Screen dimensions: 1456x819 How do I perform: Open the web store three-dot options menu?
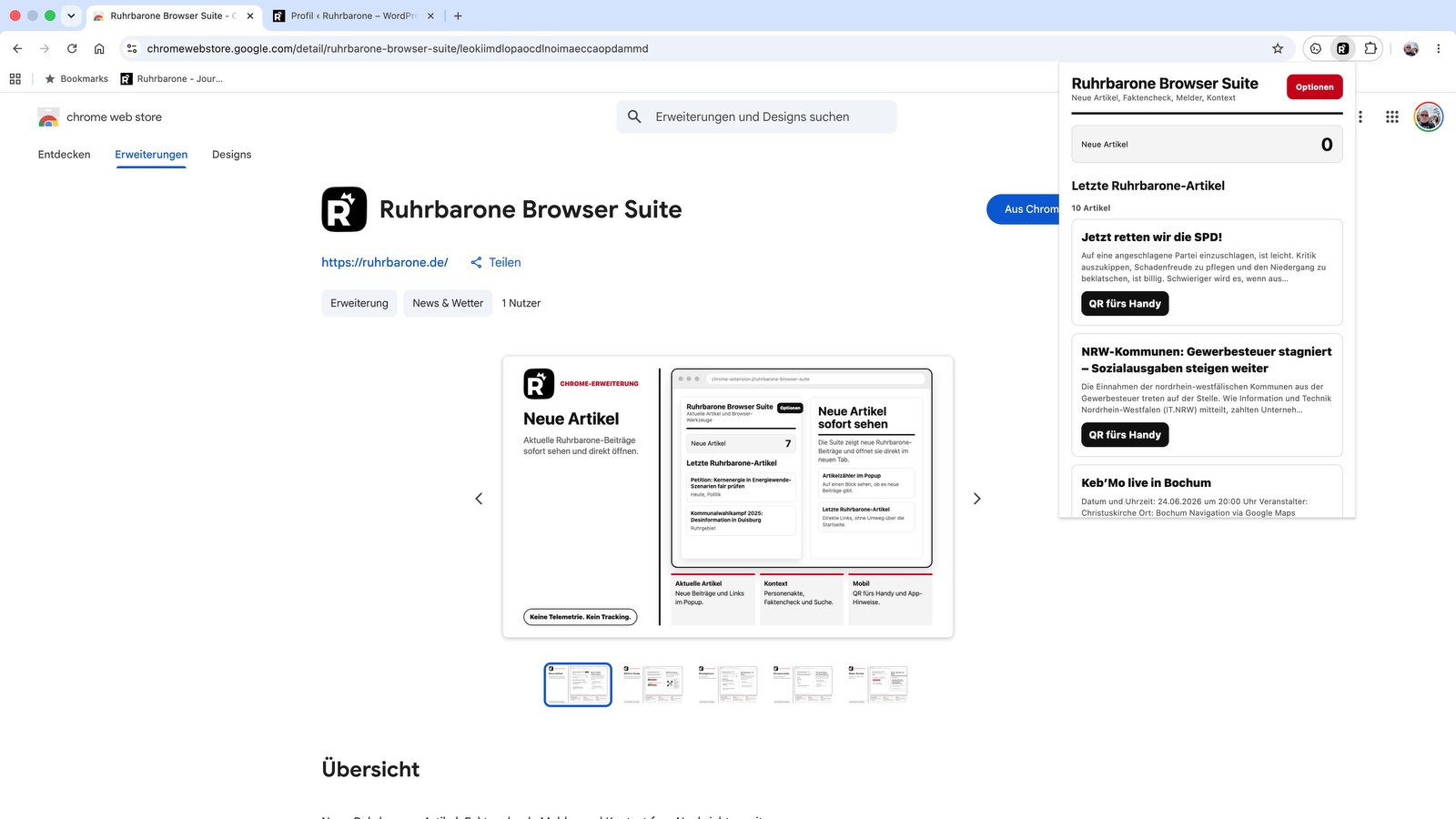(x=1360, y=116)
